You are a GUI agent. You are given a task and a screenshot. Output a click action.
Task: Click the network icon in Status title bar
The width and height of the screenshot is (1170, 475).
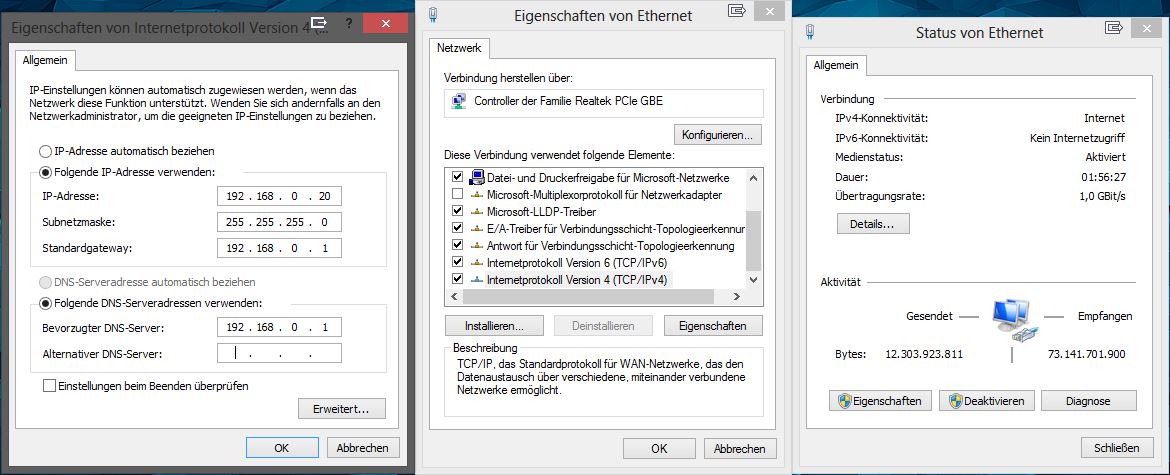810,31
